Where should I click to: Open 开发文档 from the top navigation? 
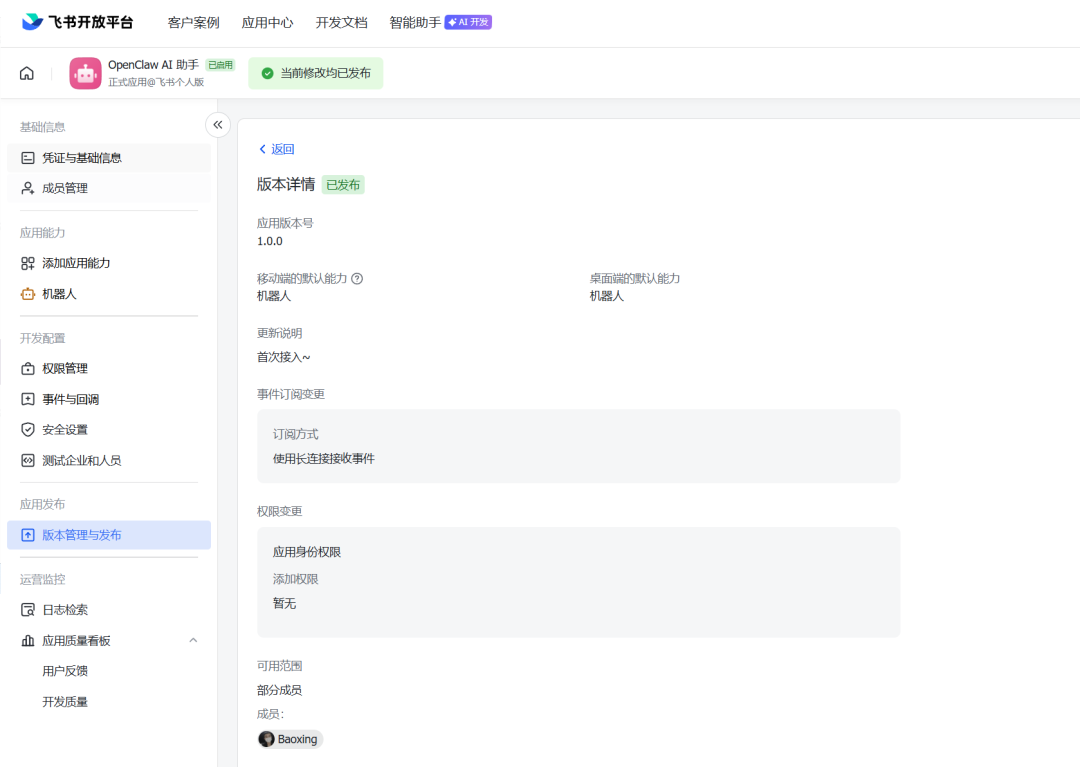click(x=342, y=21)
